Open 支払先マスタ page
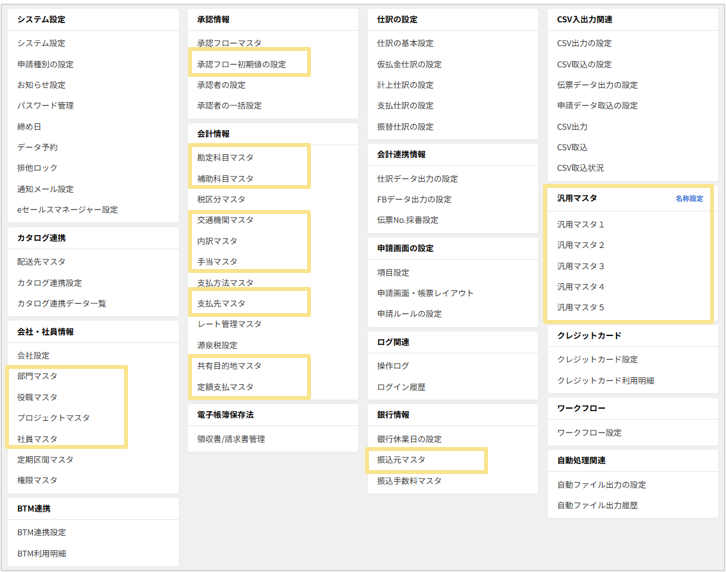Screen dimensions: 726x572 tap(221, 303)
